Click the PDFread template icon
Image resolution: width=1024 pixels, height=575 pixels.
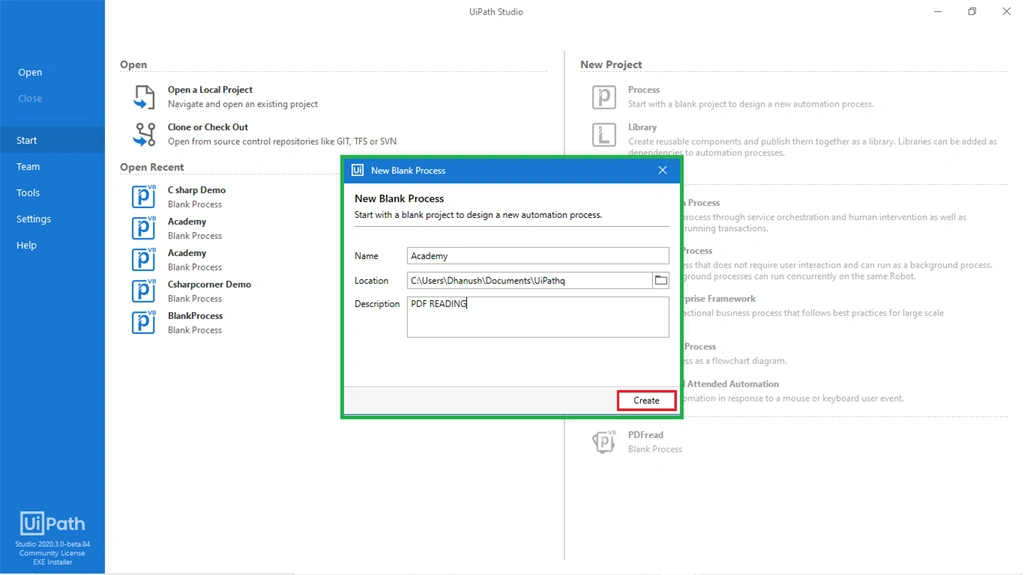tap(604, 442)
